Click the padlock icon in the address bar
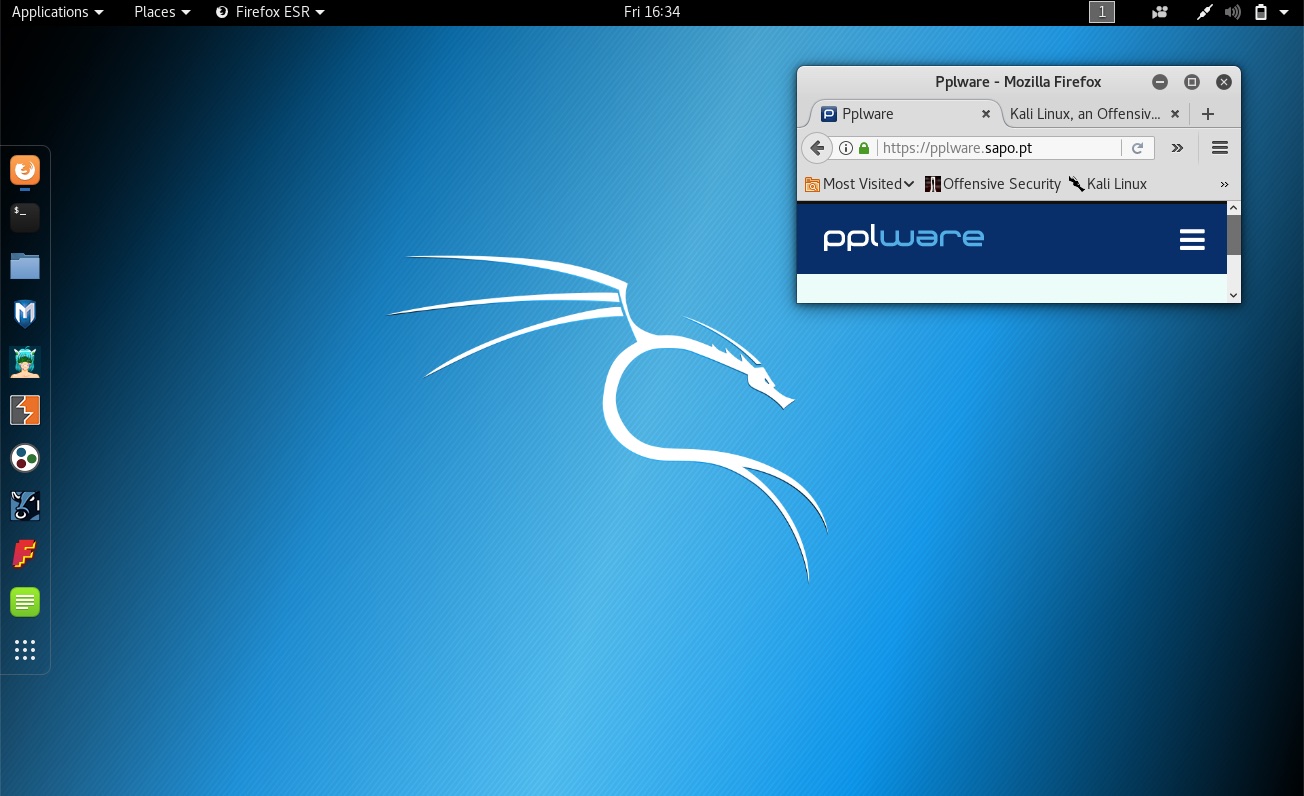 [x=864, y=147]
